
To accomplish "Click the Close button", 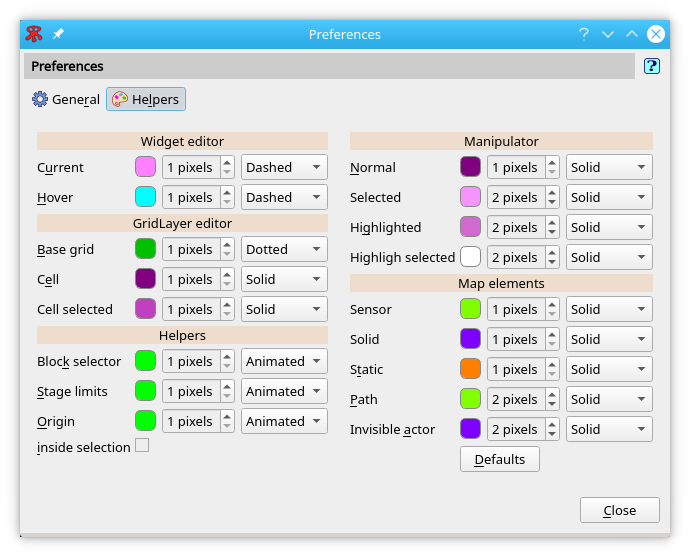I will coord(619,510).
